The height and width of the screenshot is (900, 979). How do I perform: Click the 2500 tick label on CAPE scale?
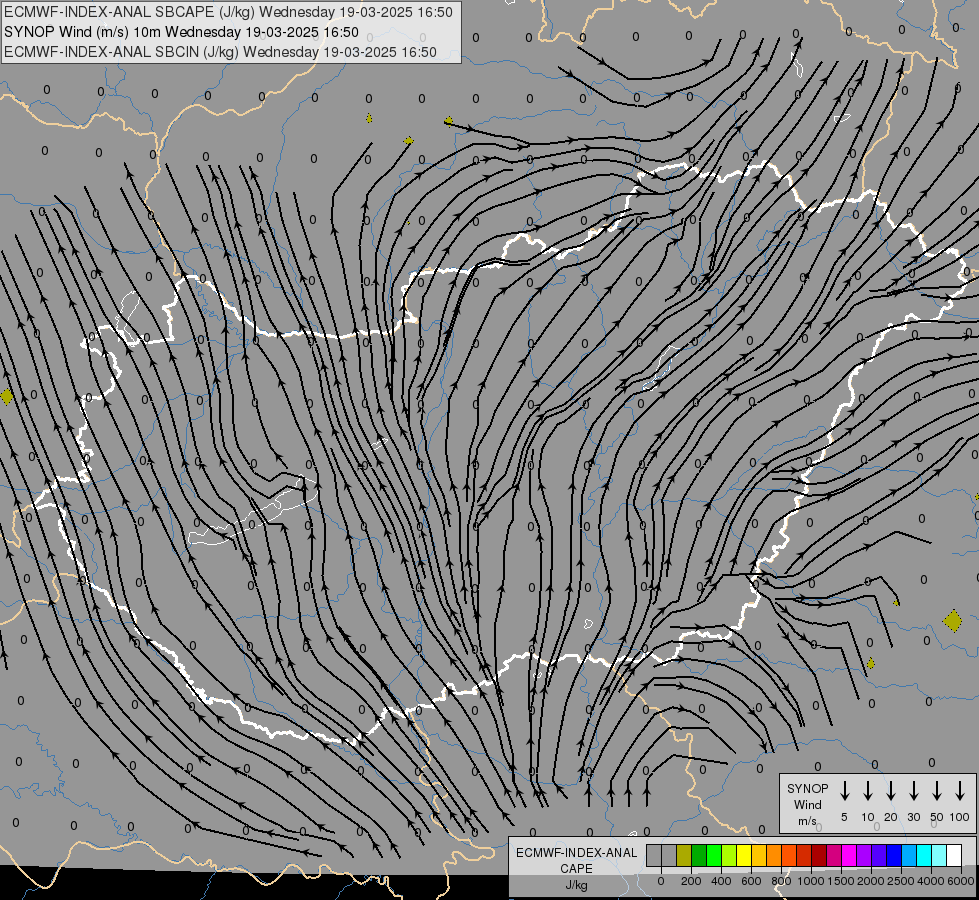pyautogui.click(x=900, y=881)
